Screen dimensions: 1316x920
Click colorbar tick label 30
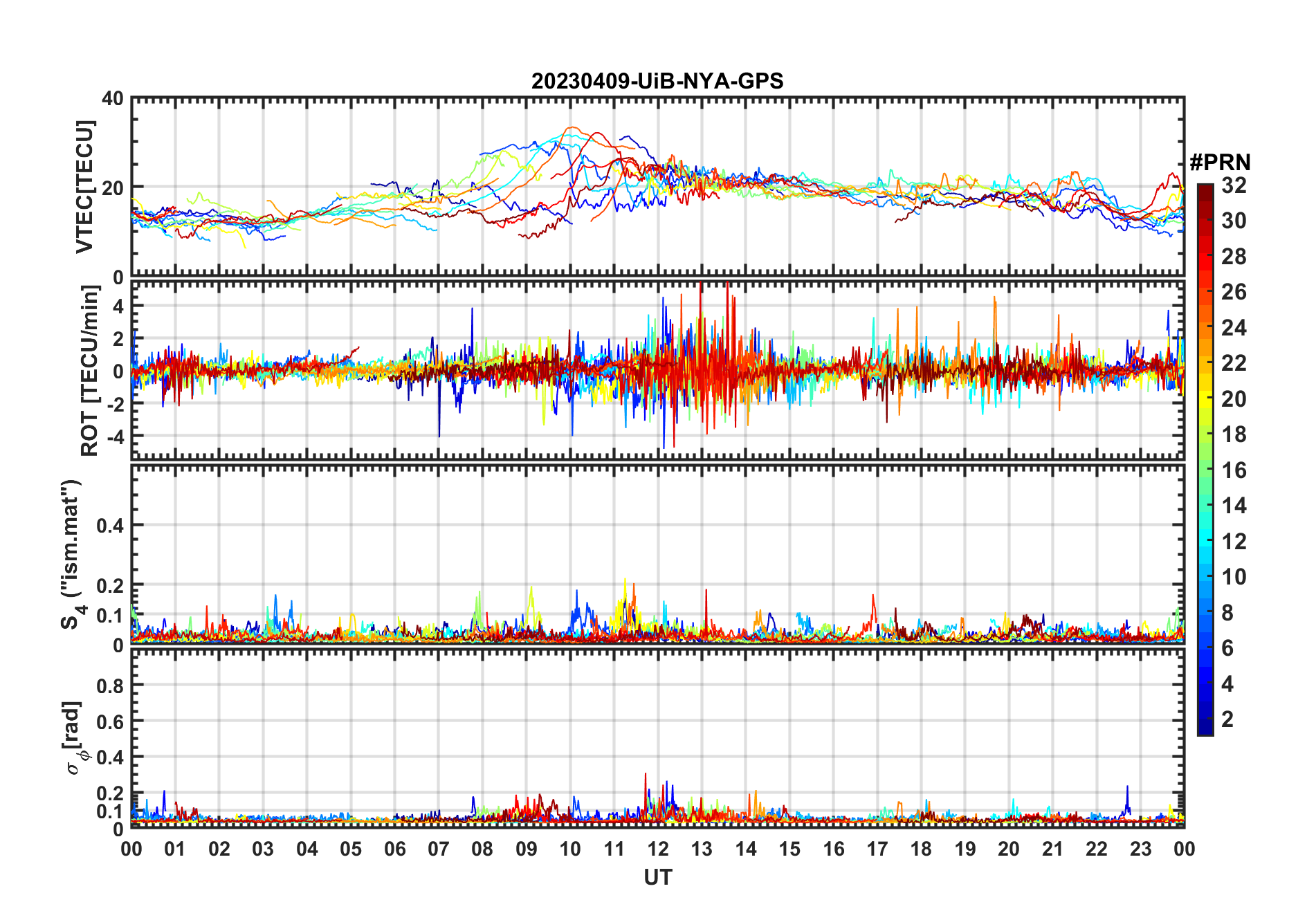point(1234,221)
